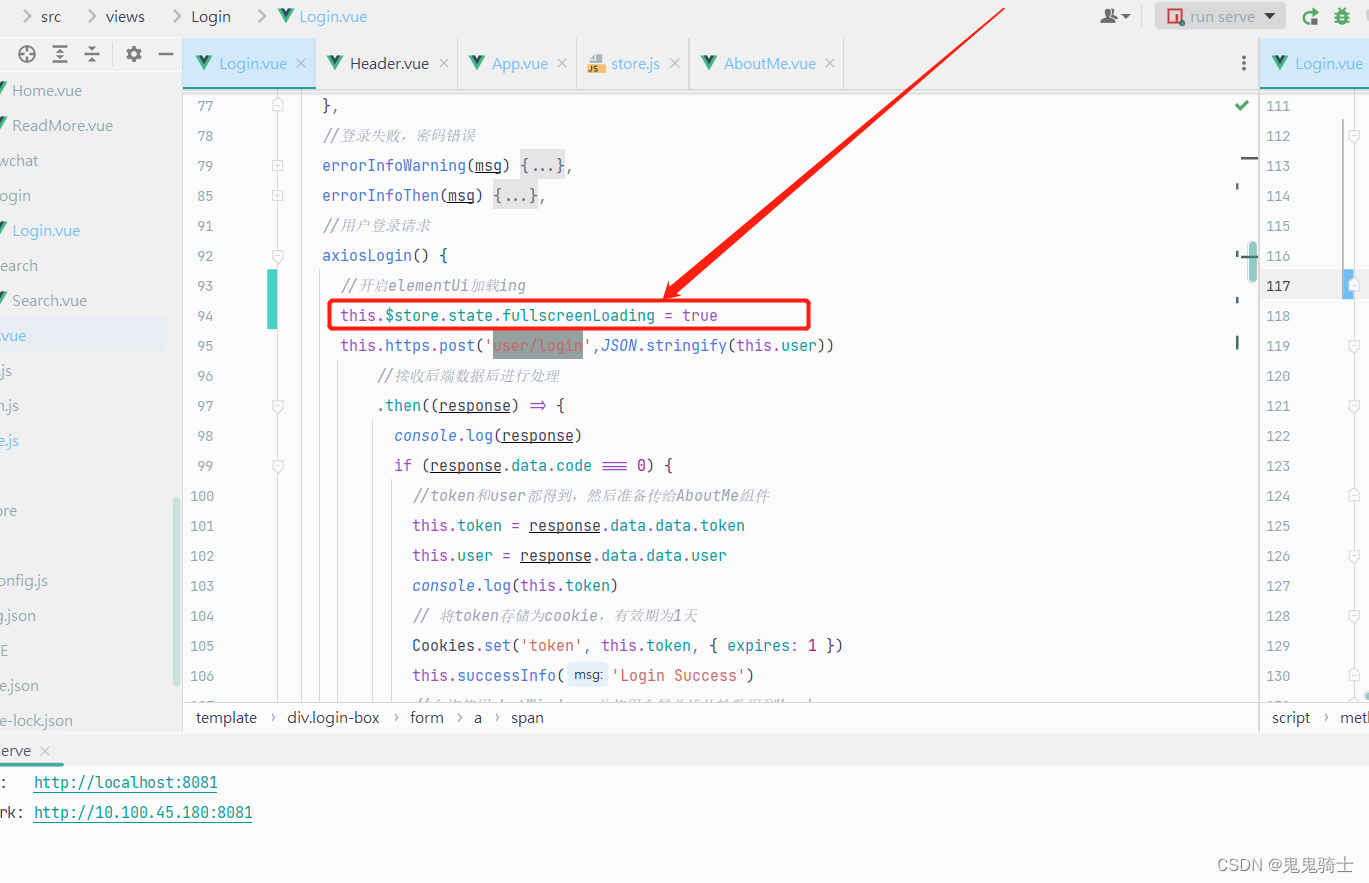This screenshot has width=1369, height=883.
Task: Open project panel settings gear
Action: pos(134,54)
